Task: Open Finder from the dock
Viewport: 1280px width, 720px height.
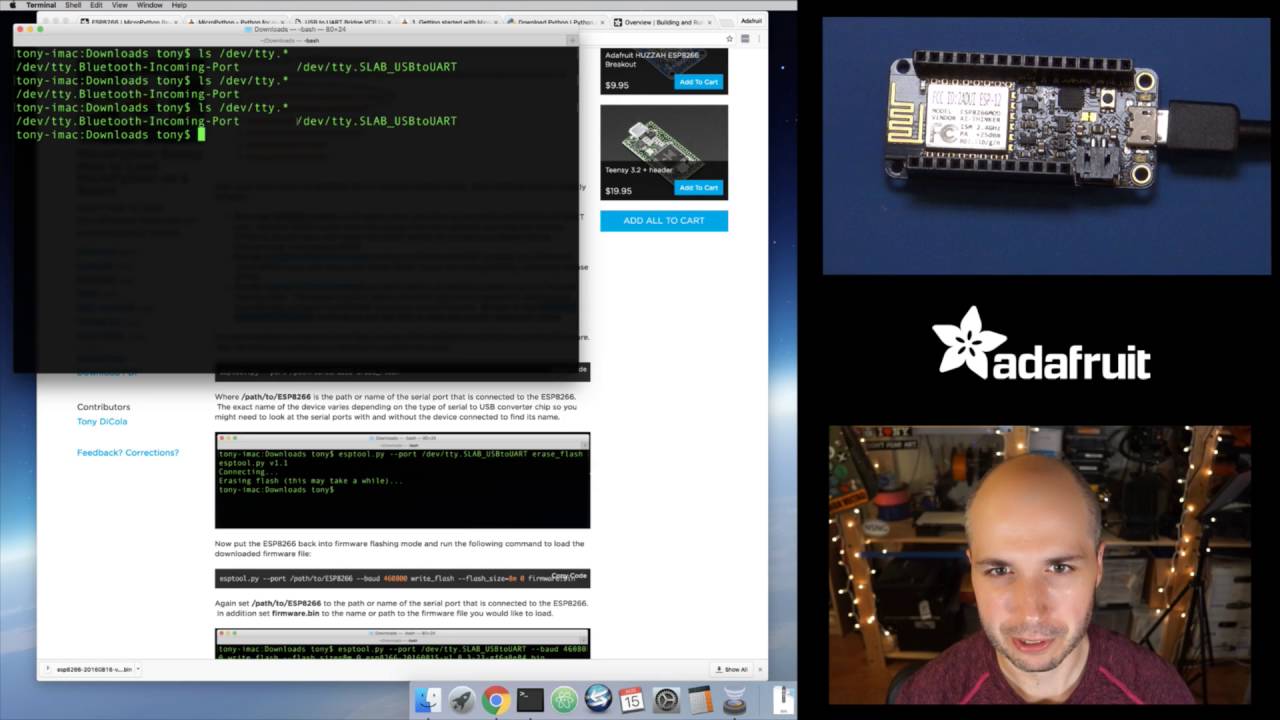Action: coord(428,700)
